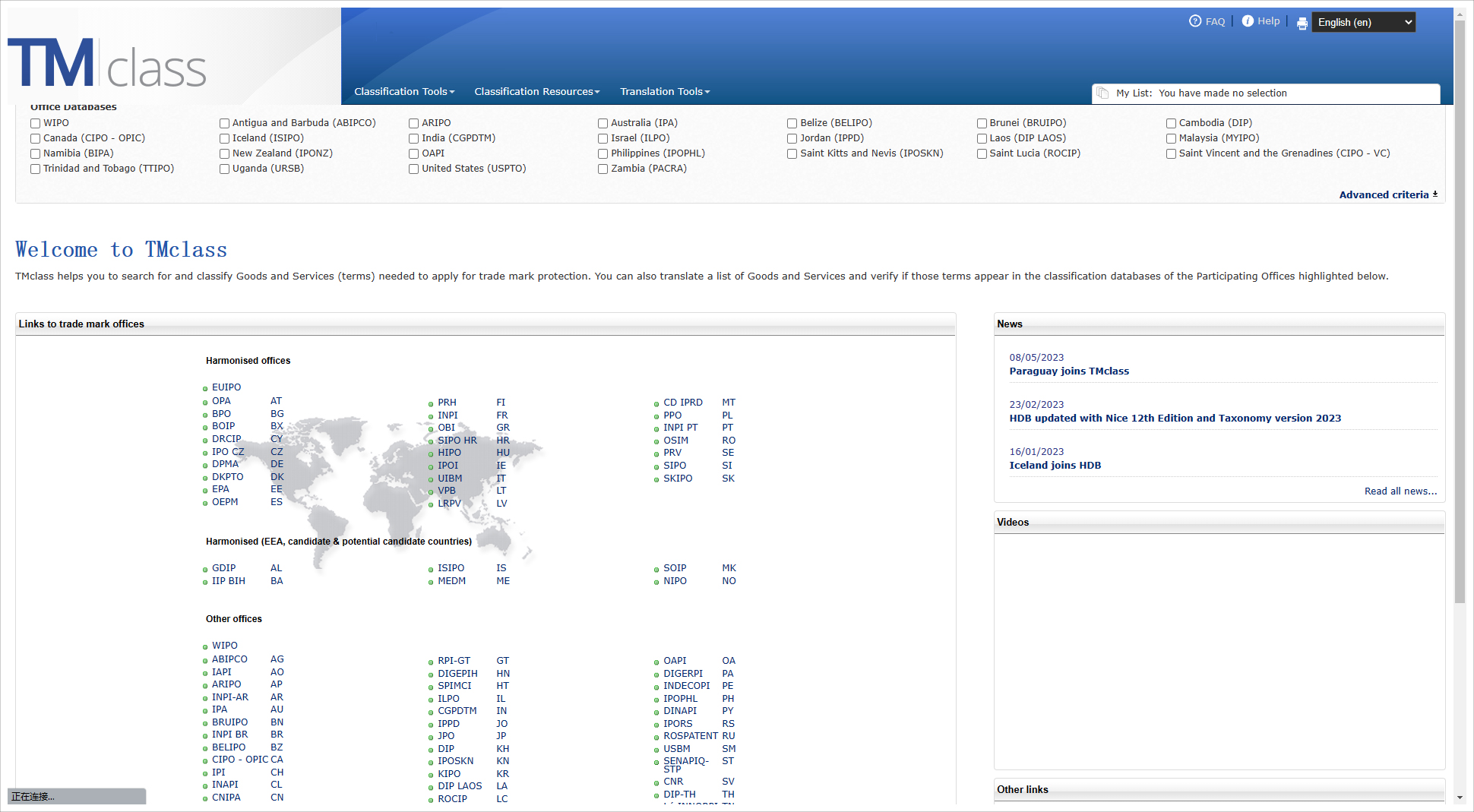Viewport: 1474px width, 812px height.
Task: Click the page vertical scrollbar
Action: (1459, 304)
